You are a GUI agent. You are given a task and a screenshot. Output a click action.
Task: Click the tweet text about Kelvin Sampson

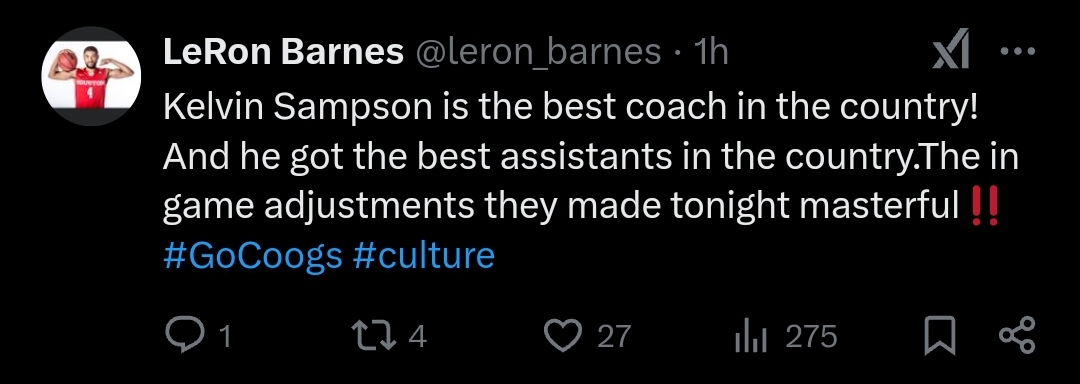tap(591, 158)
